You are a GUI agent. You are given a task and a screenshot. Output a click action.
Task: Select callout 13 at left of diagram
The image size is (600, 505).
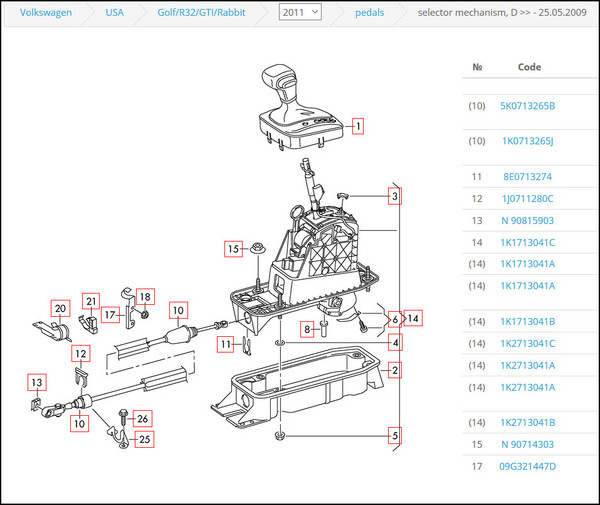[x=36, y=383]
